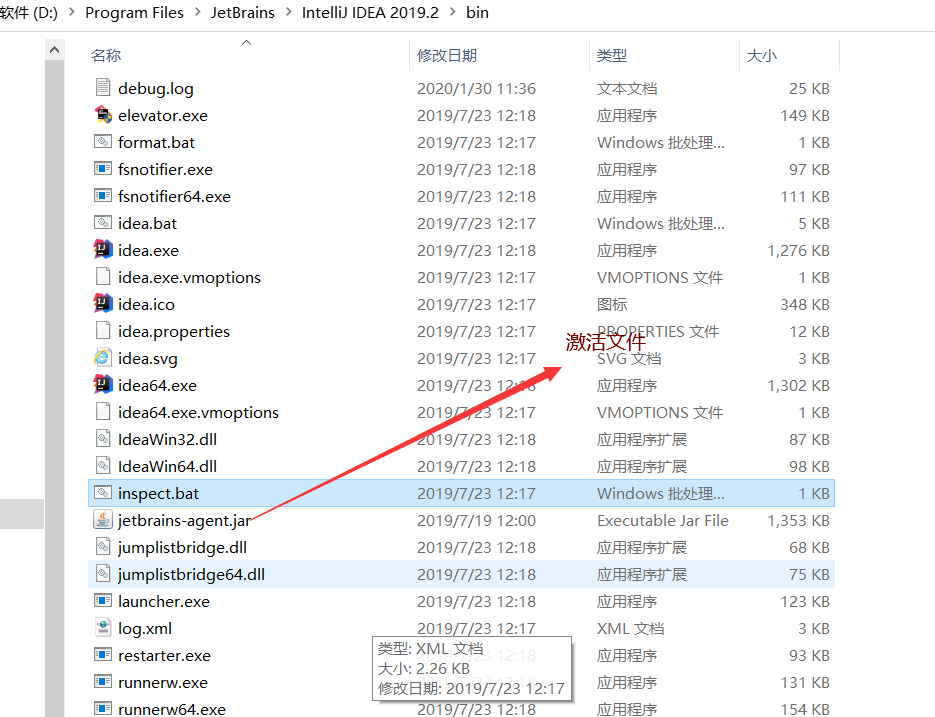This screenshot has height=717, width=935.
Task: Click the idea.exe IntelliJ icon
Action: click(103, 249)
